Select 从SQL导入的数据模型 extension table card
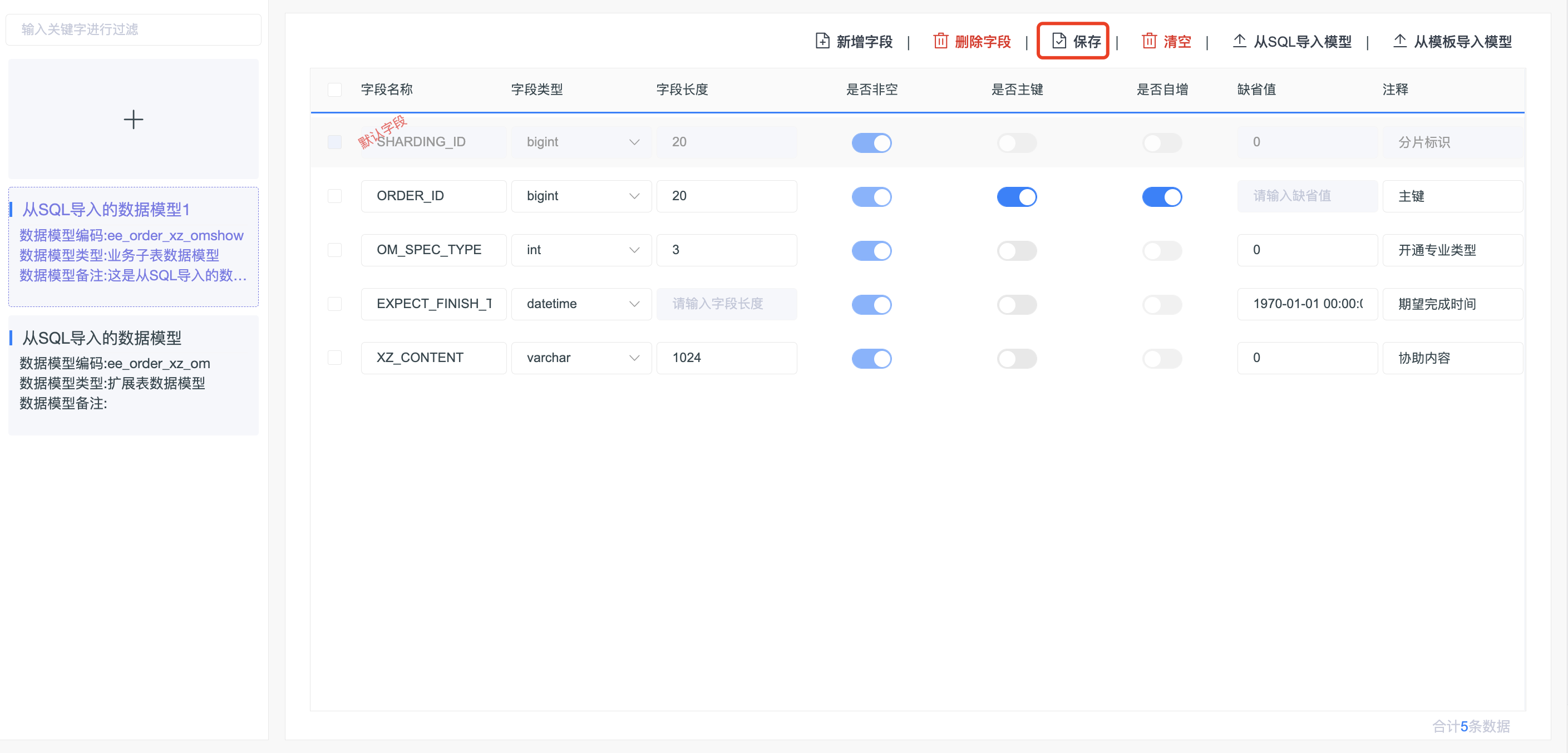This screenshot has width=1568, height=753. [134, 375]
